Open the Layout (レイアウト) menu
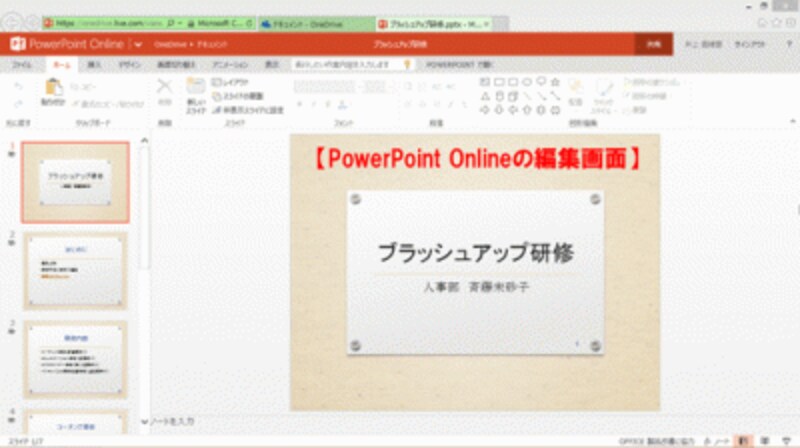The width and height of the screenshot is (800, 448). (230, 82)
